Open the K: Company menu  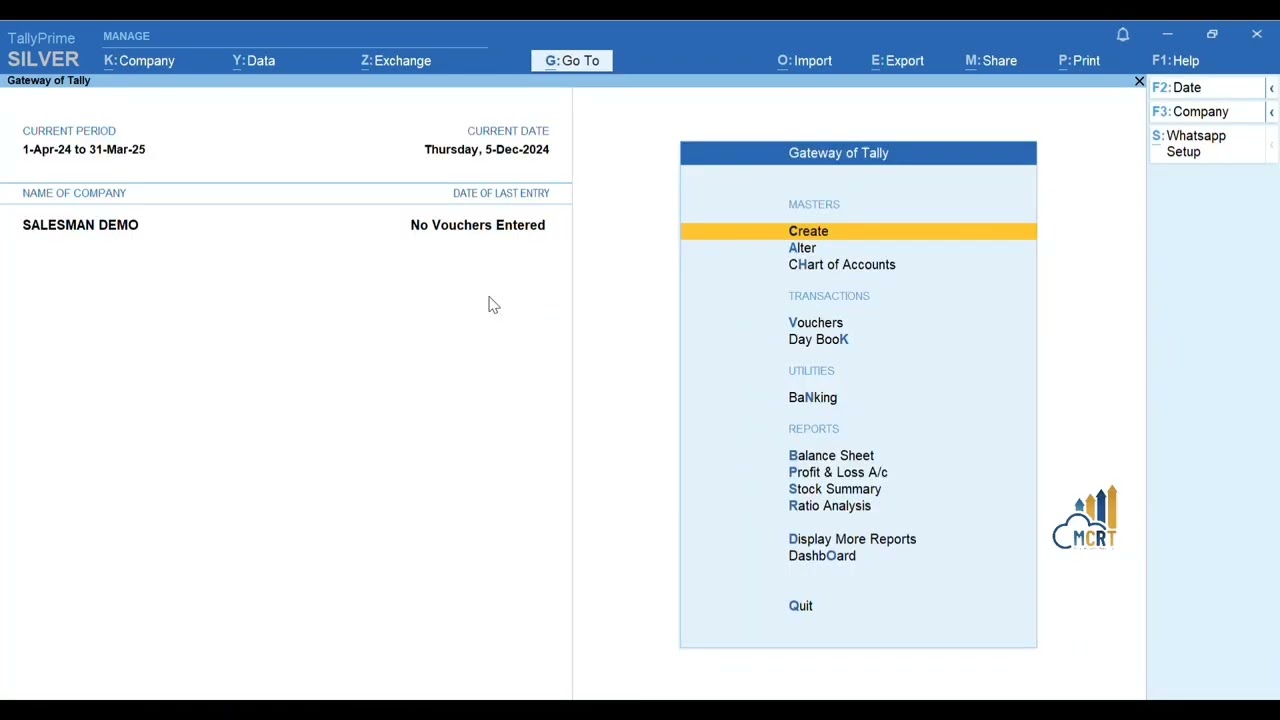pos(139,61)
